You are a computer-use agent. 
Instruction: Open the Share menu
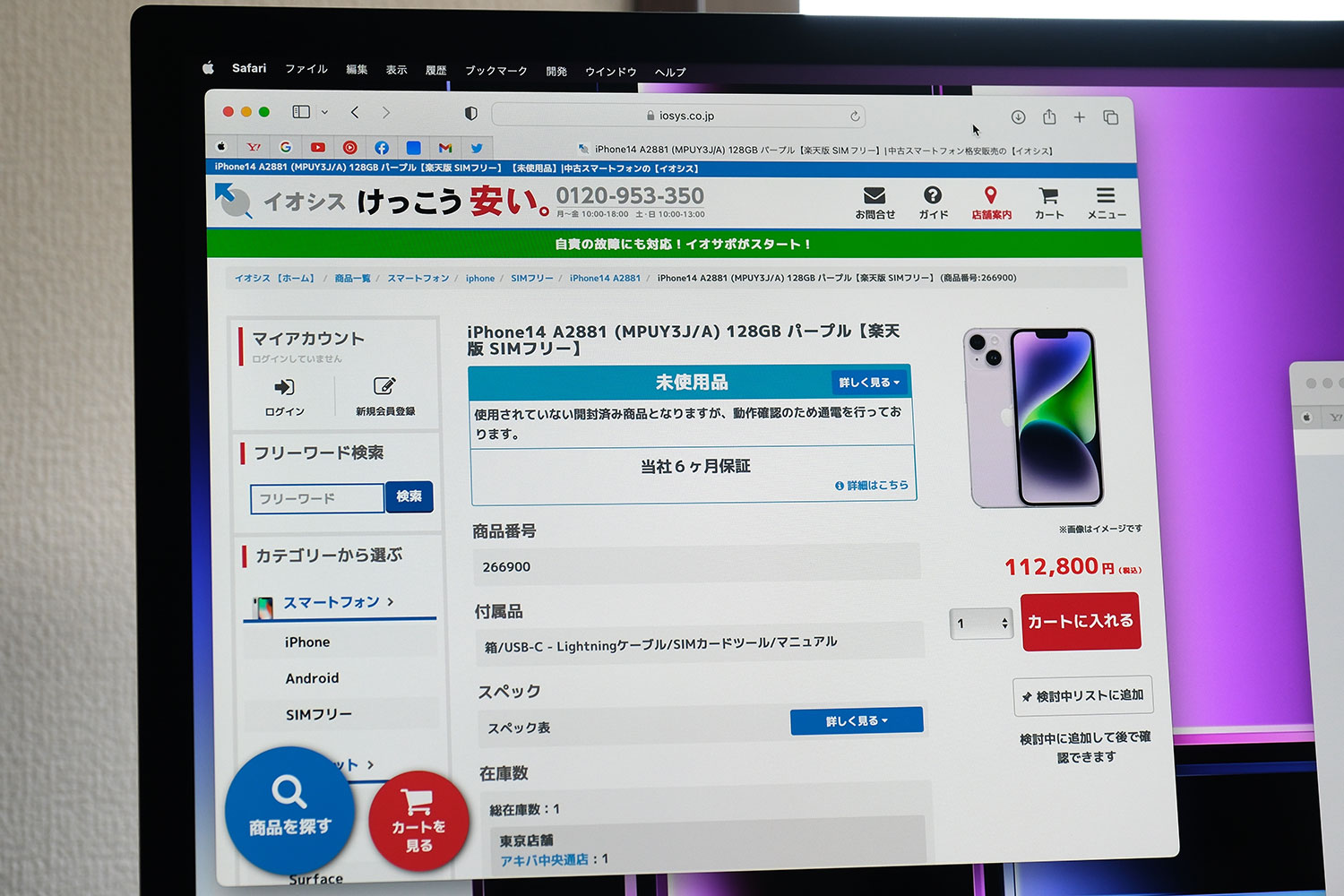coord(1049,117)
